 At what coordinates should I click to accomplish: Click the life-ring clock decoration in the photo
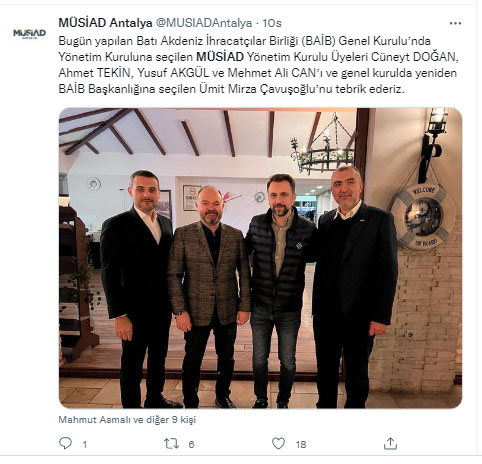click(423, 216)
